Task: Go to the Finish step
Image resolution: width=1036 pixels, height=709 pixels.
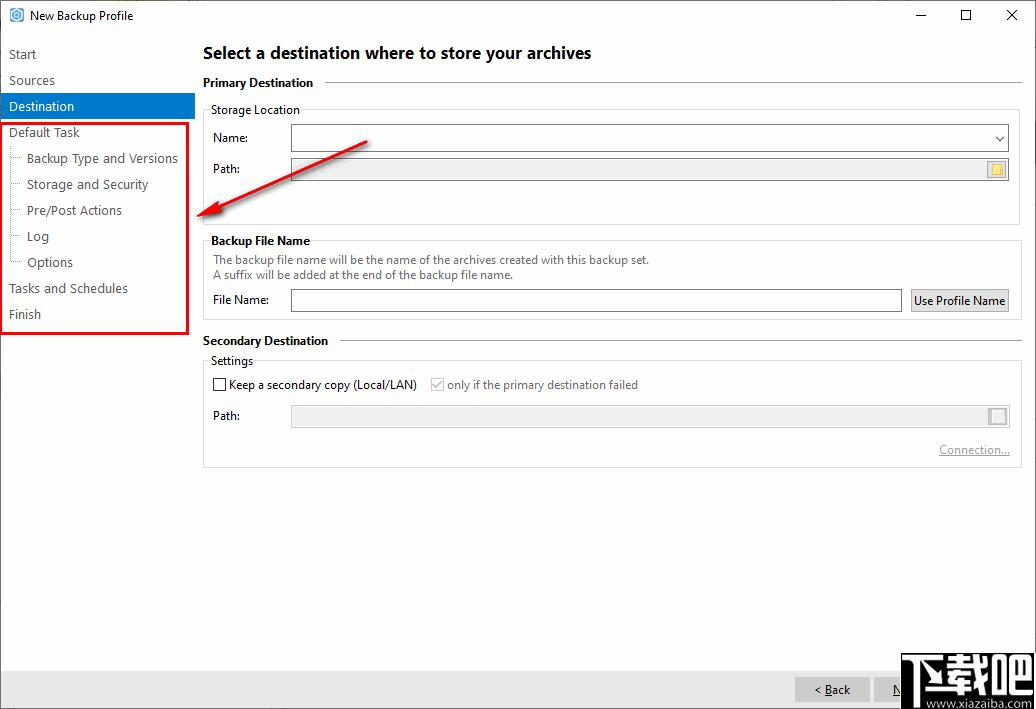Action: [24, 315]
